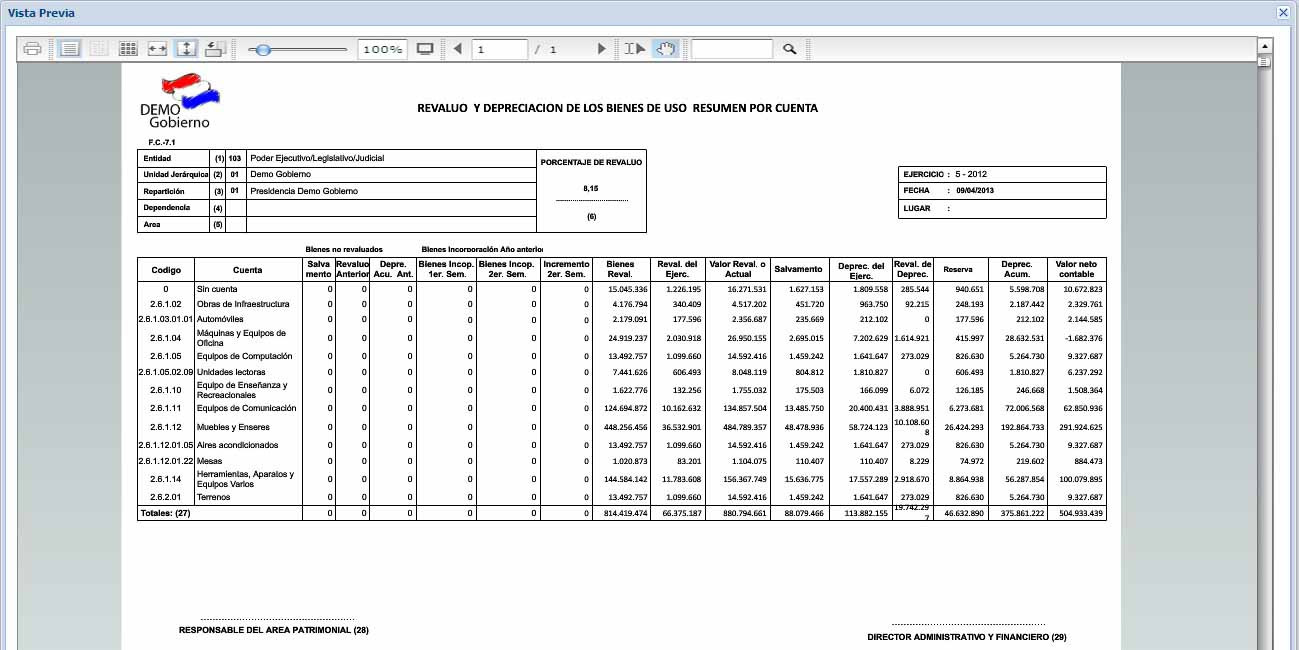Switch to thumbnail grid view
Image resolution: width=1299 pixels, height=650 pixels.
tap(128, 49)
